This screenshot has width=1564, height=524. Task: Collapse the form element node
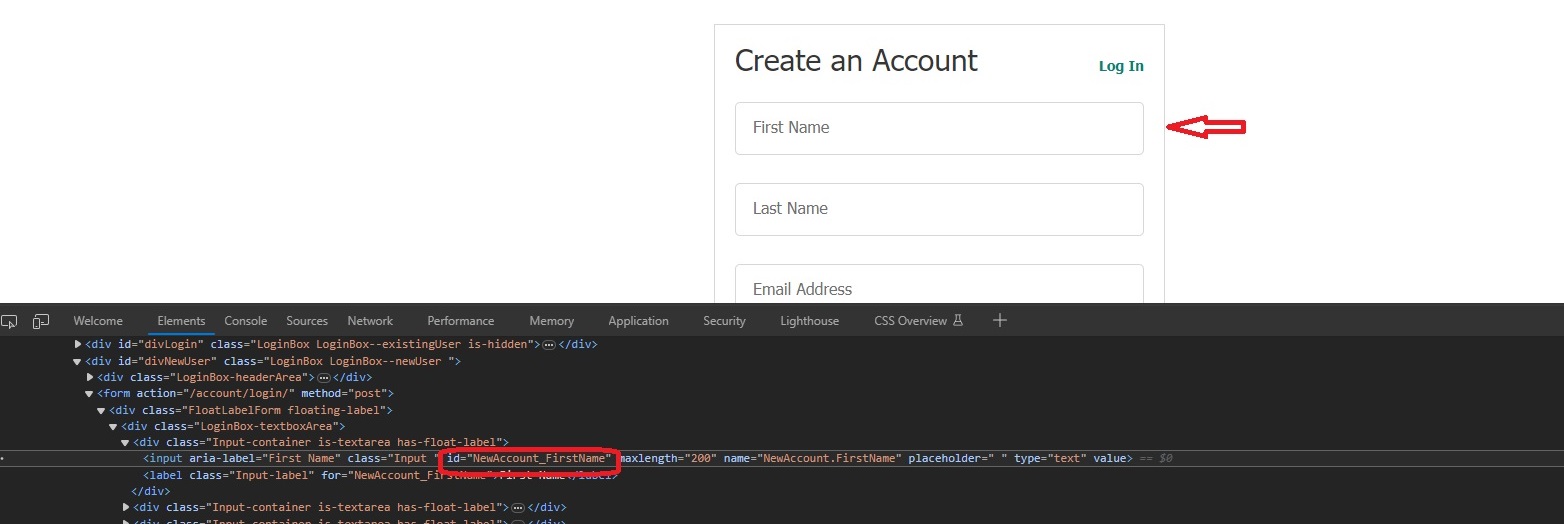point(90,394)
